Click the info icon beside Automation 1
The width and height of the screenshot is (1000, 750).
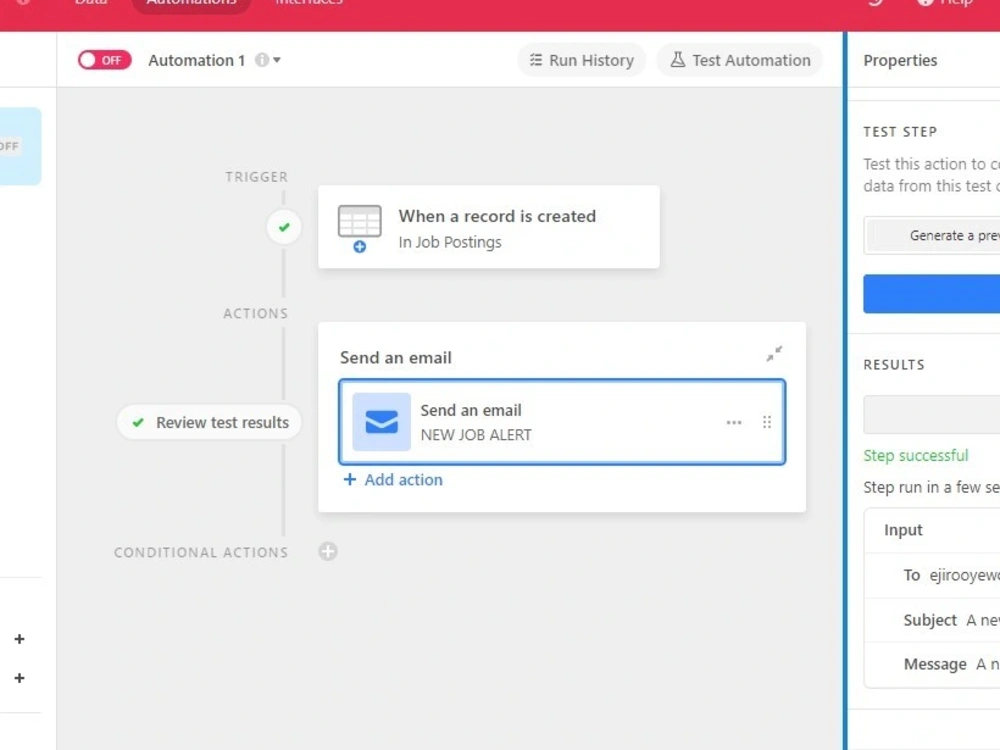tap(261, 60)
